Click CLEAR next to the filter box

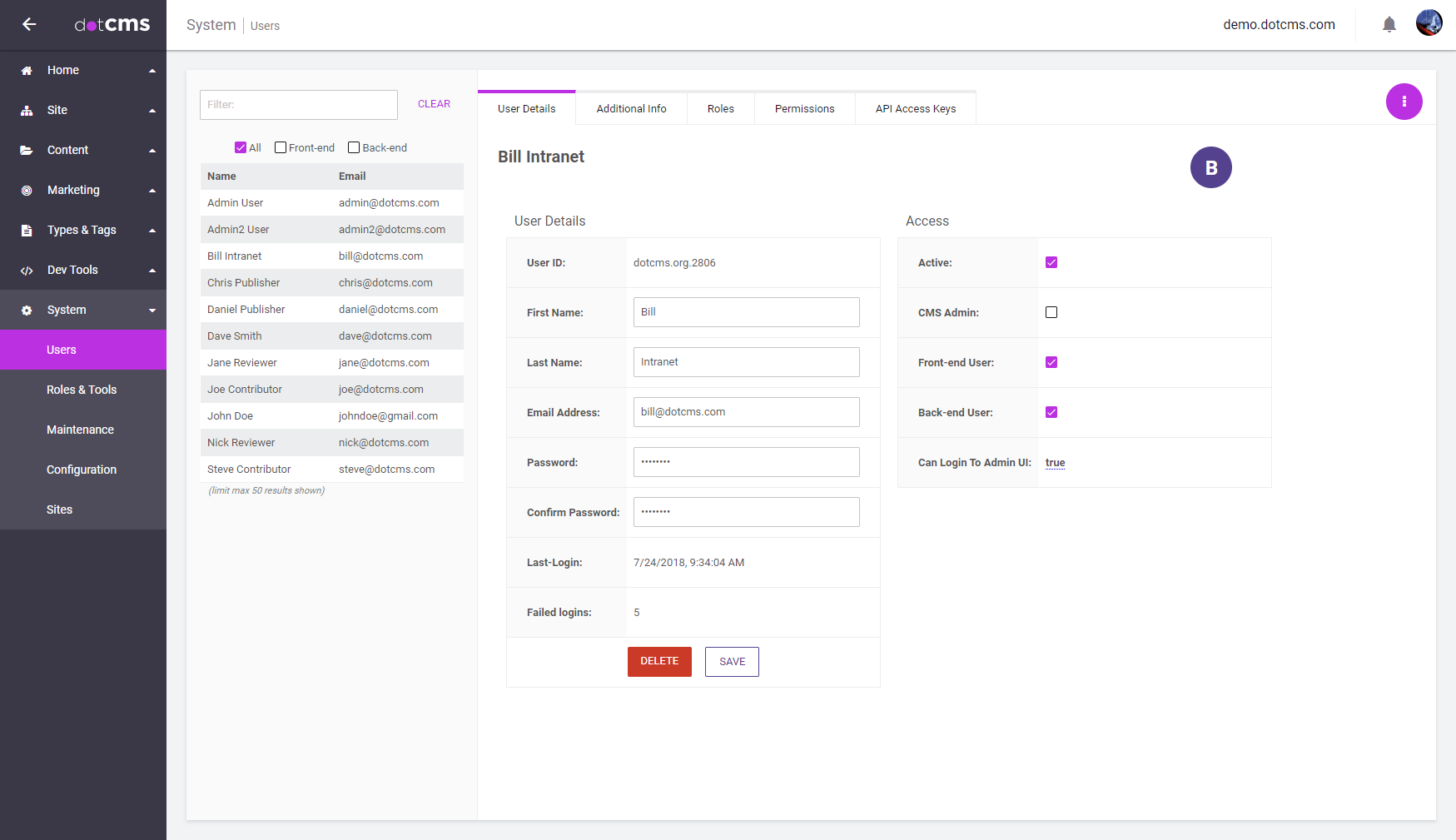pyautogui.click(x=434, y=104)
